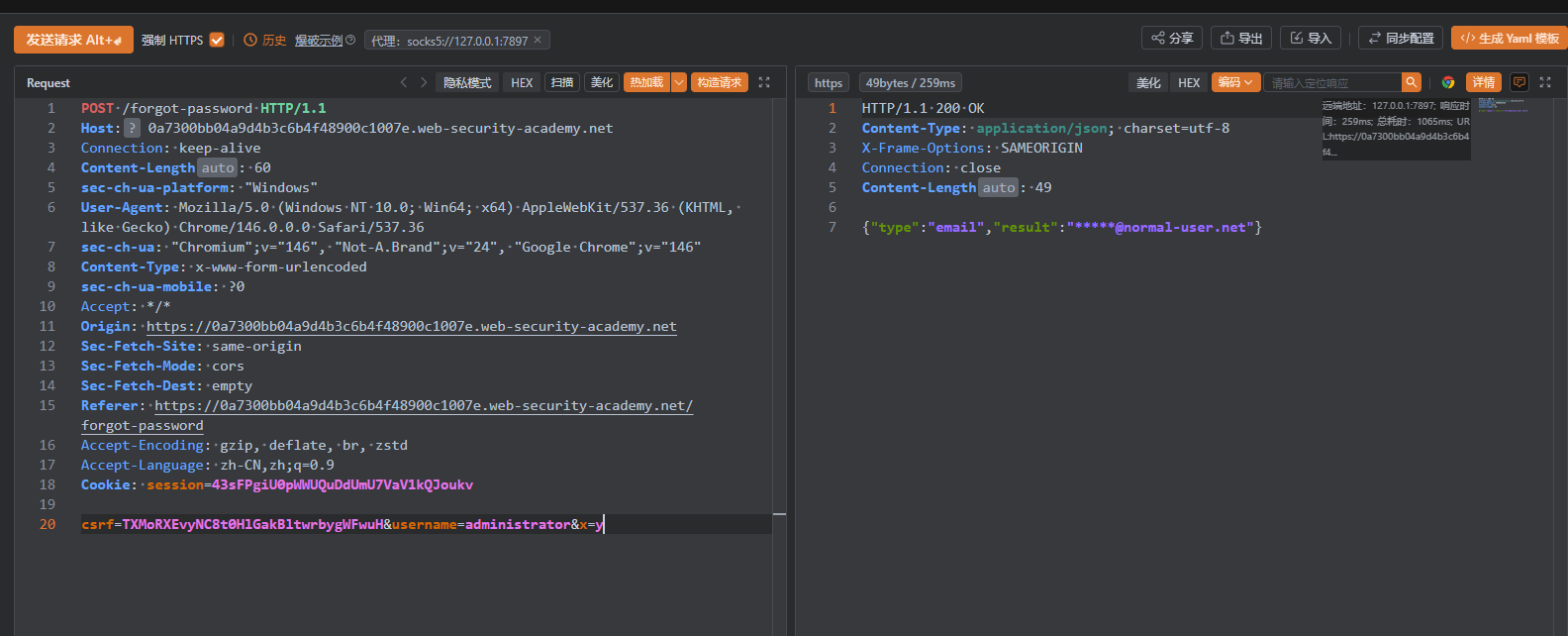Open the 爆破示例 link
1568x636 pixels.
319,40
